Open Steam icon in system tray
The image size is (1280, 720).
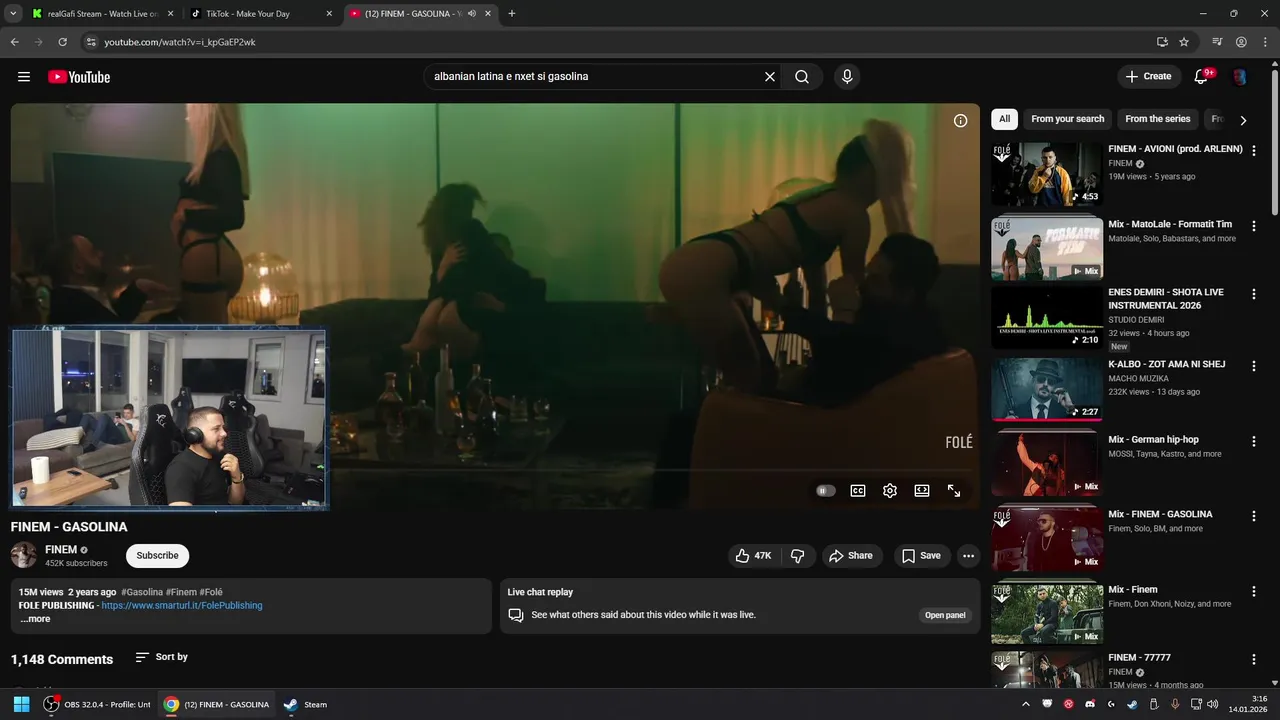1132,704
